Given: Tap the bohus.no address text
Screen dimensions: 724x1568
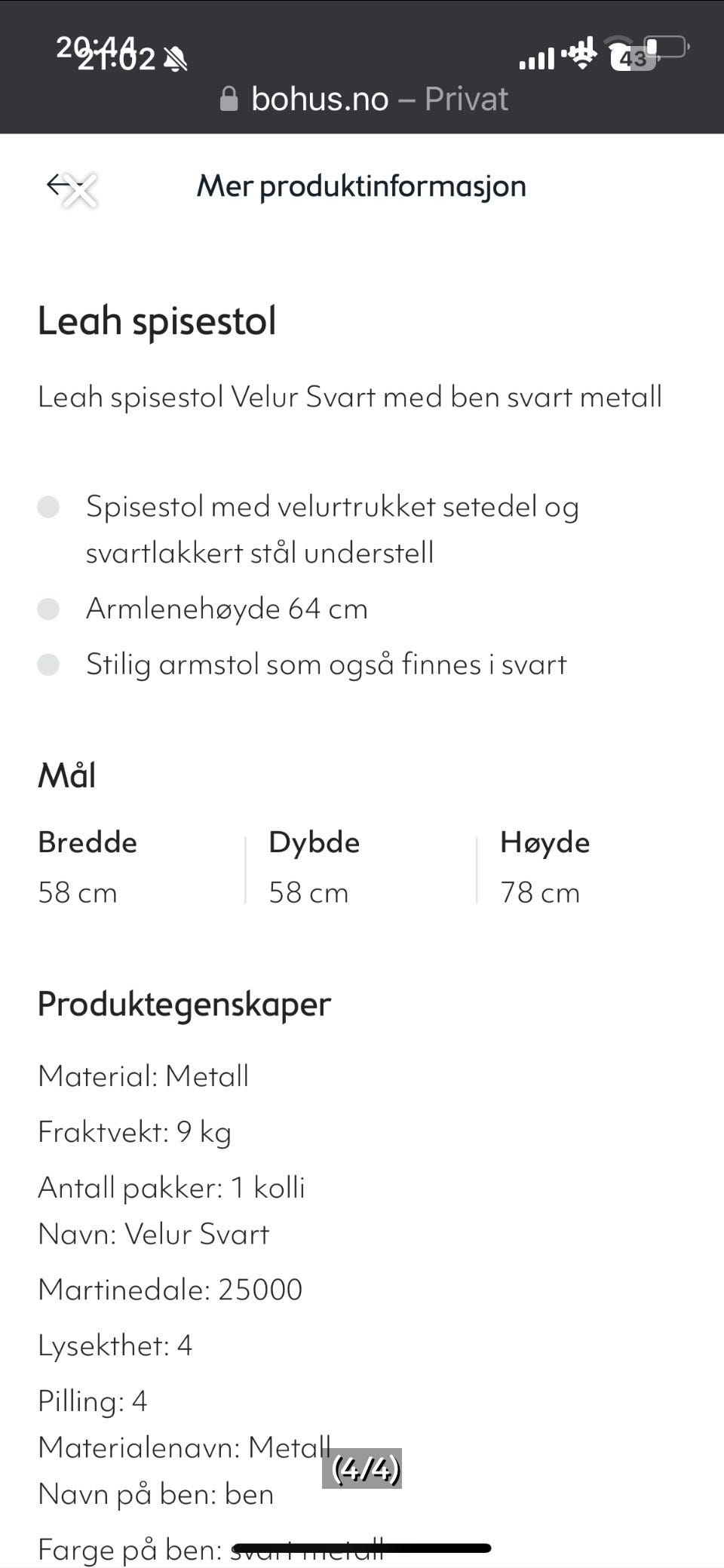Looking at the screenshot, I should [x=320, y=99].
